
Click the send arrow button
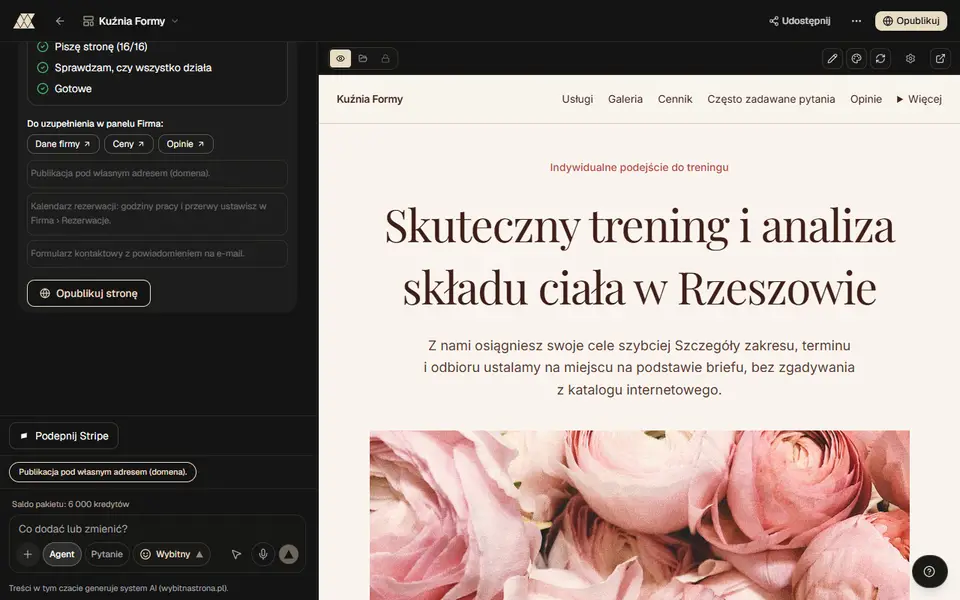(288, 554)
